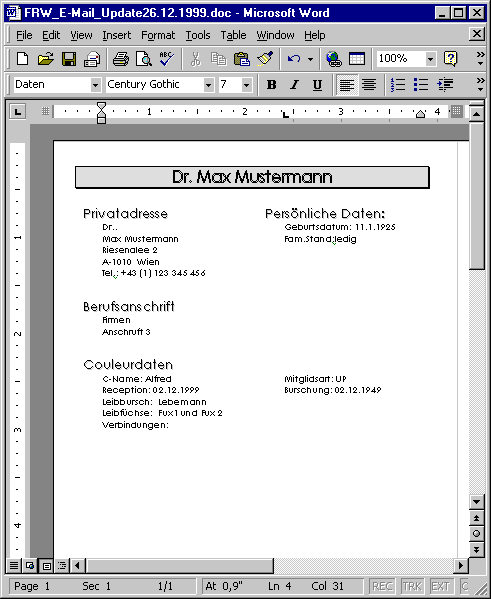Expand the Century Gothic font dropdown
Image resolution: width=491 pixels, height=599 pixels.
coord(208,85)
